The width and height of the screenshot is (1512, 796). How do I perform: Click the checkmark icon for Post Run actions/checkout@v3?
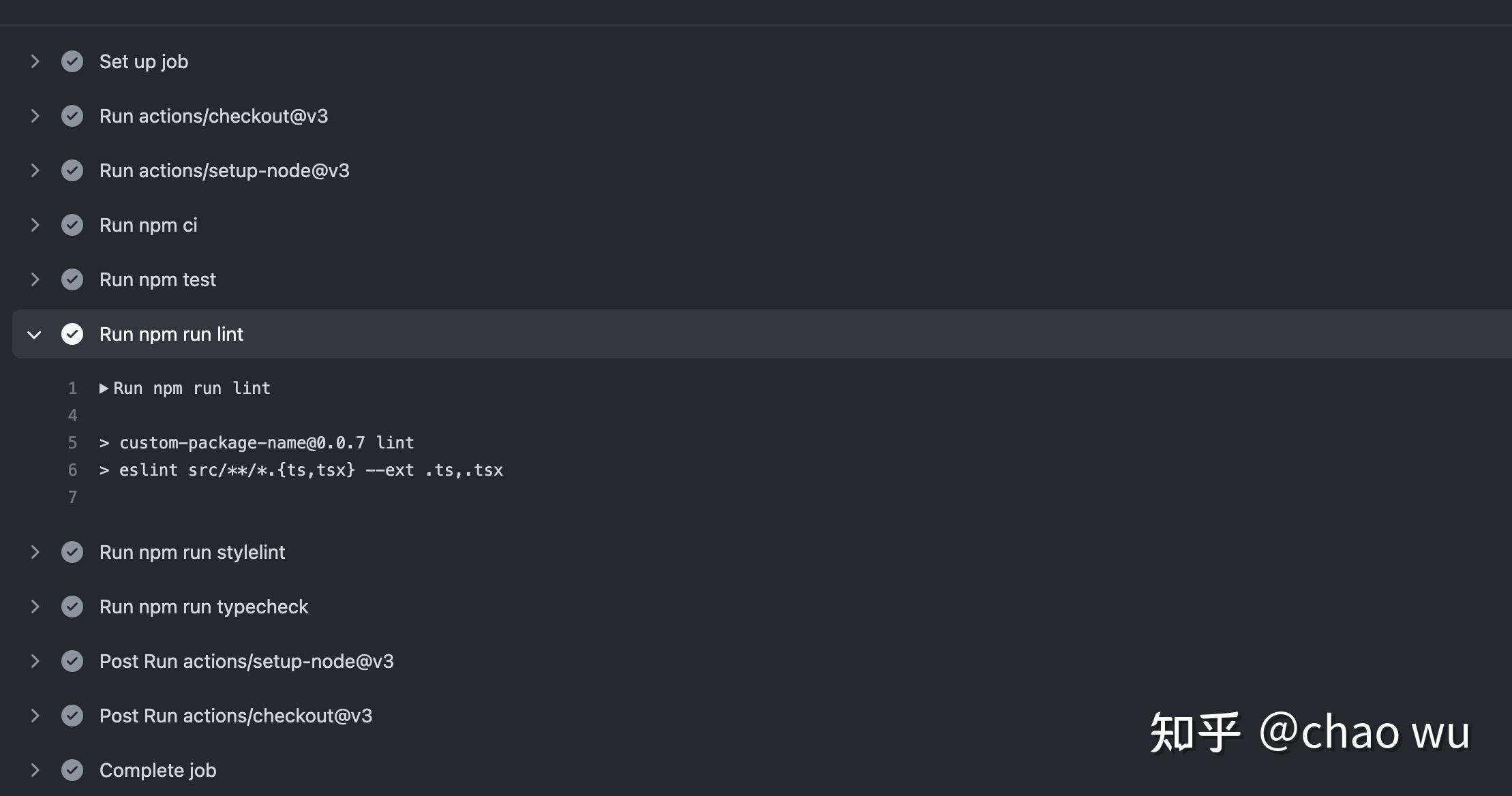click(72, 716)
